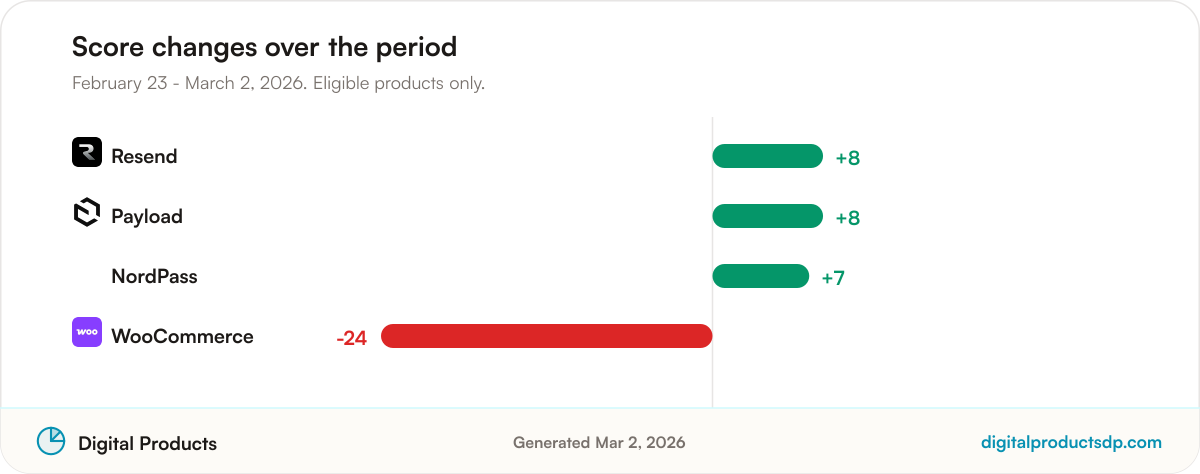Viewport: 1200px width, 474px height.
Task: Click the red WooCommerce -24 bar
Action: 547,336
